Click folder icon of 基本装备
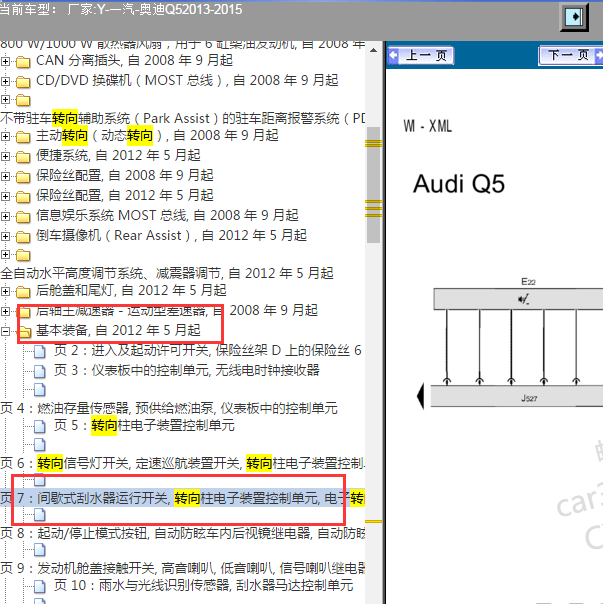Viewport: 603px width, 604px height. point(24,331)
